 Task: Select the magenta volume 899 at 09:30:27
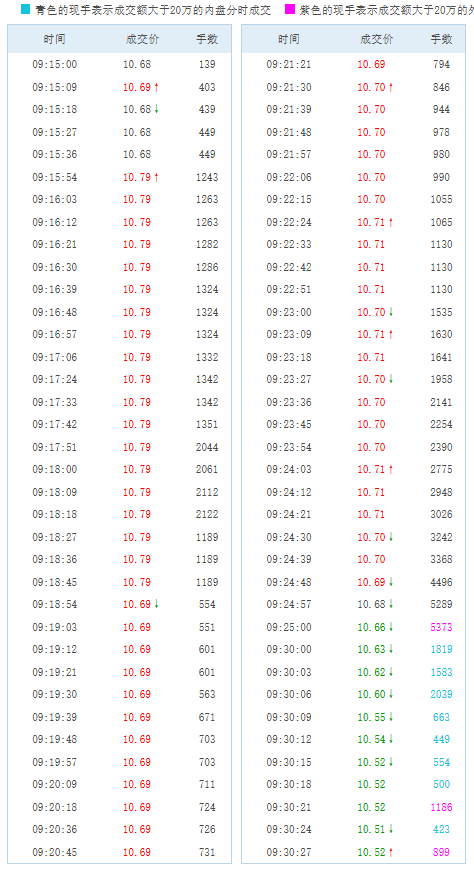tap(441, 852)
